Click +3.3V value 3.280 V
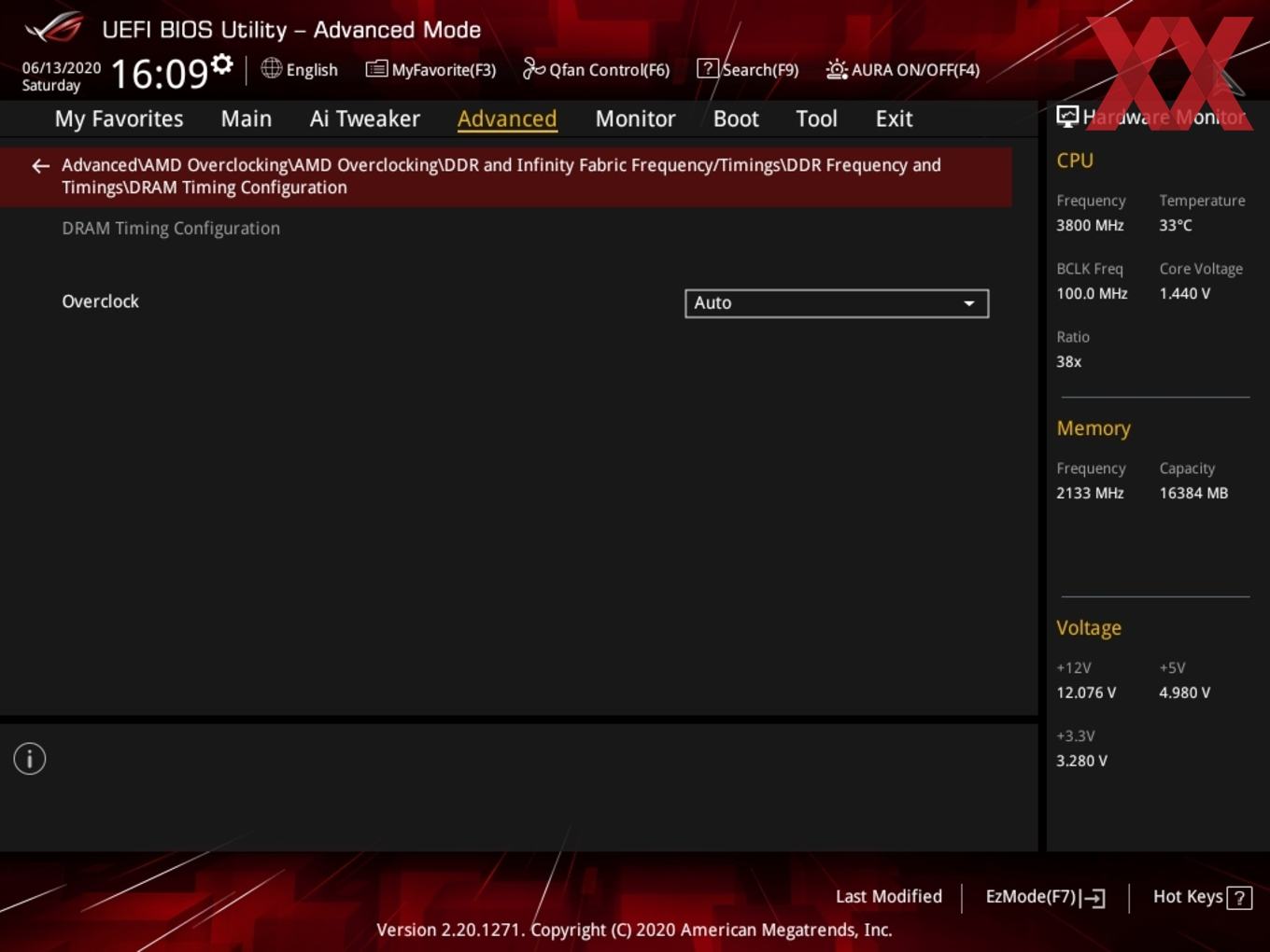The height and width of the screenshot is (952, 1270). click(1081, 762)
